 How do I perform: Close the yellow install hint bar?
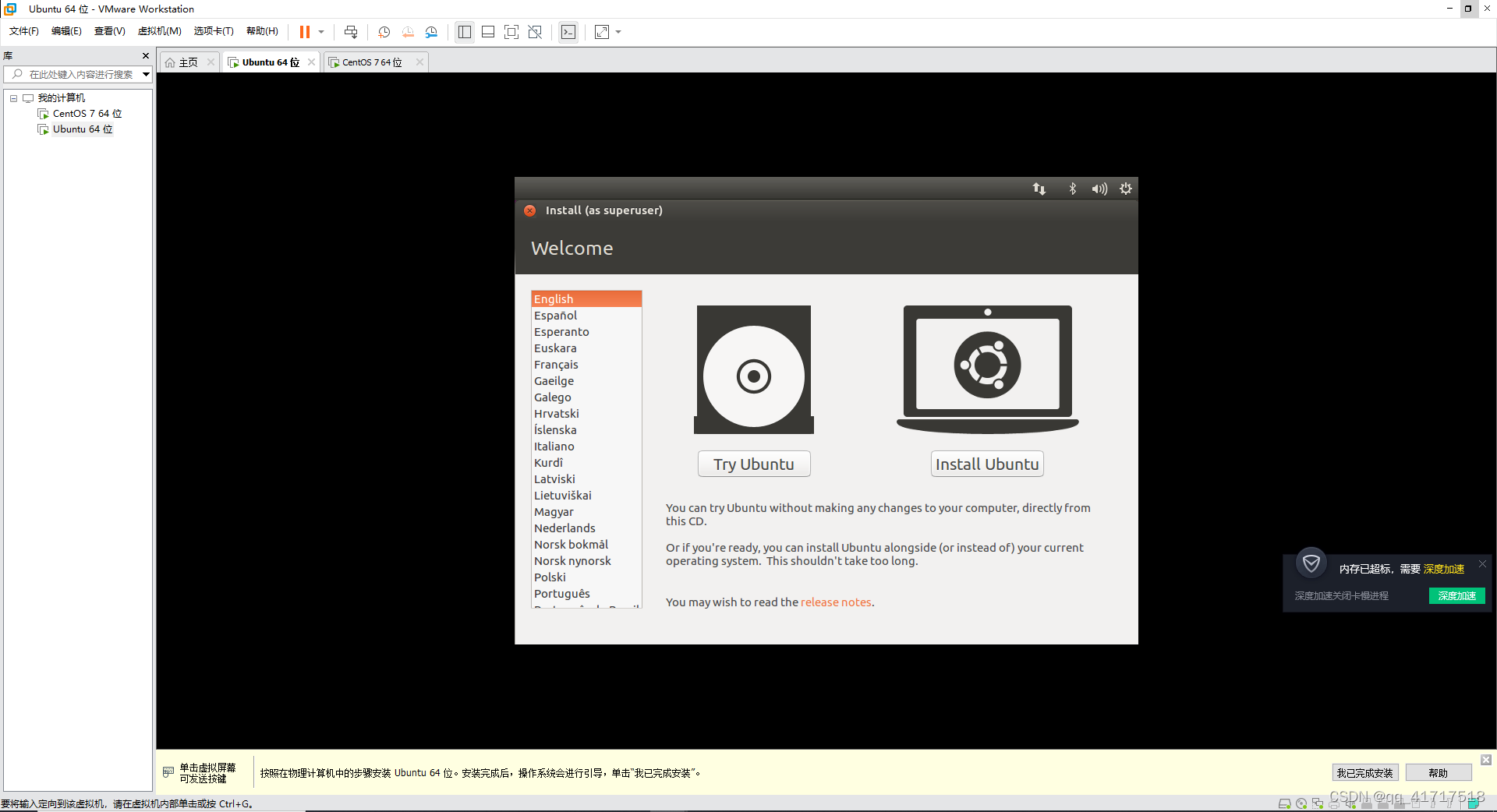point(1486,760)
